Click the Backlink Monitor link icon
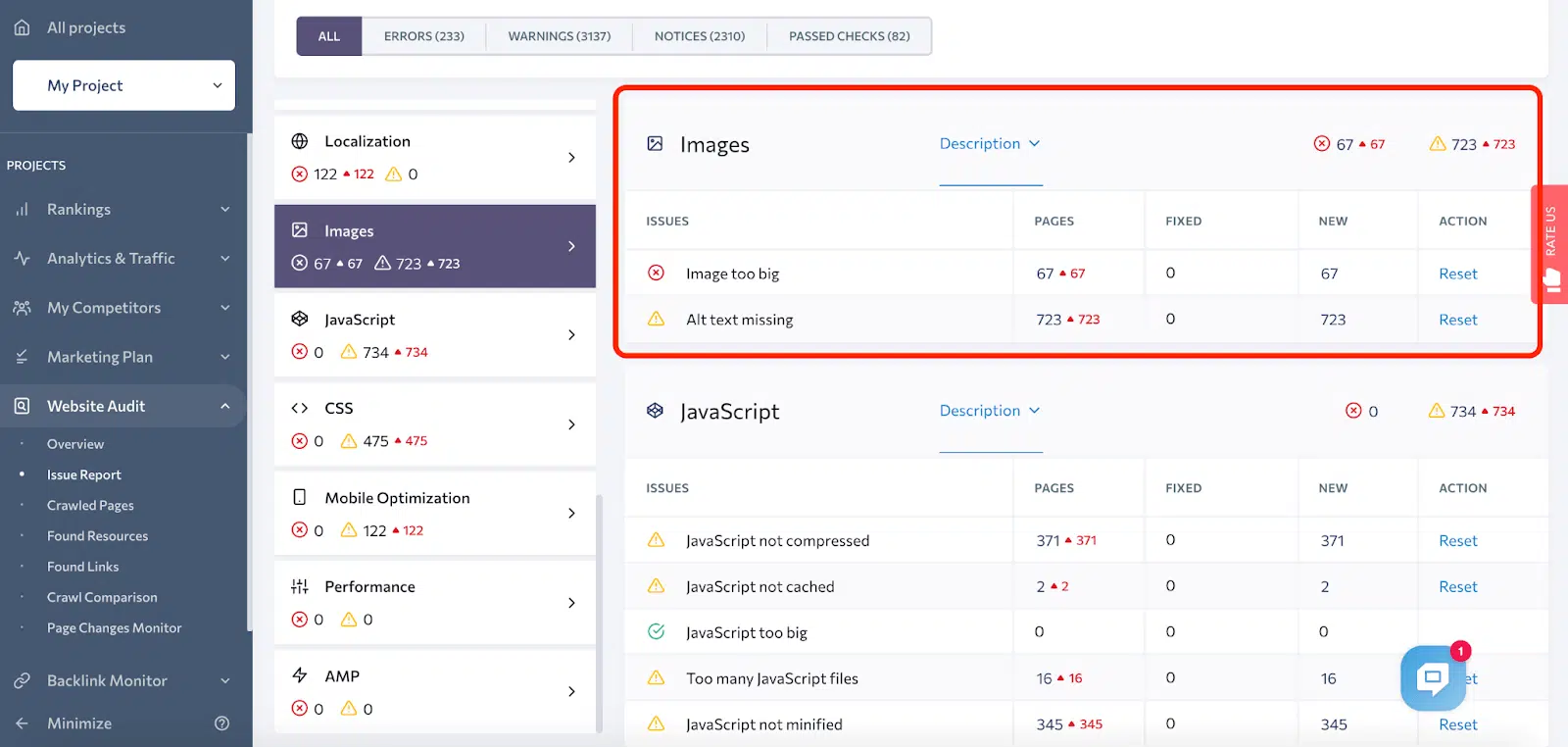The width and height of the screenshot is (1568, 747). [x=22, y=680]
